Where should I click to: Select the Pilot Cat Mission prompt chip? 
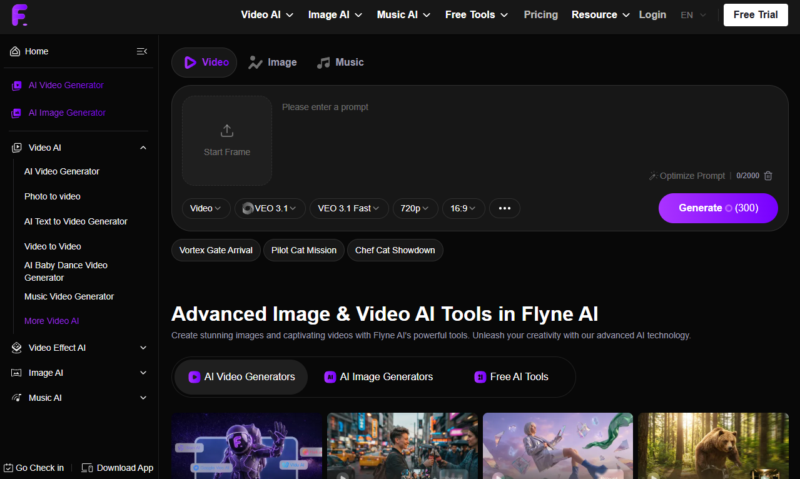tap(304, 250)
